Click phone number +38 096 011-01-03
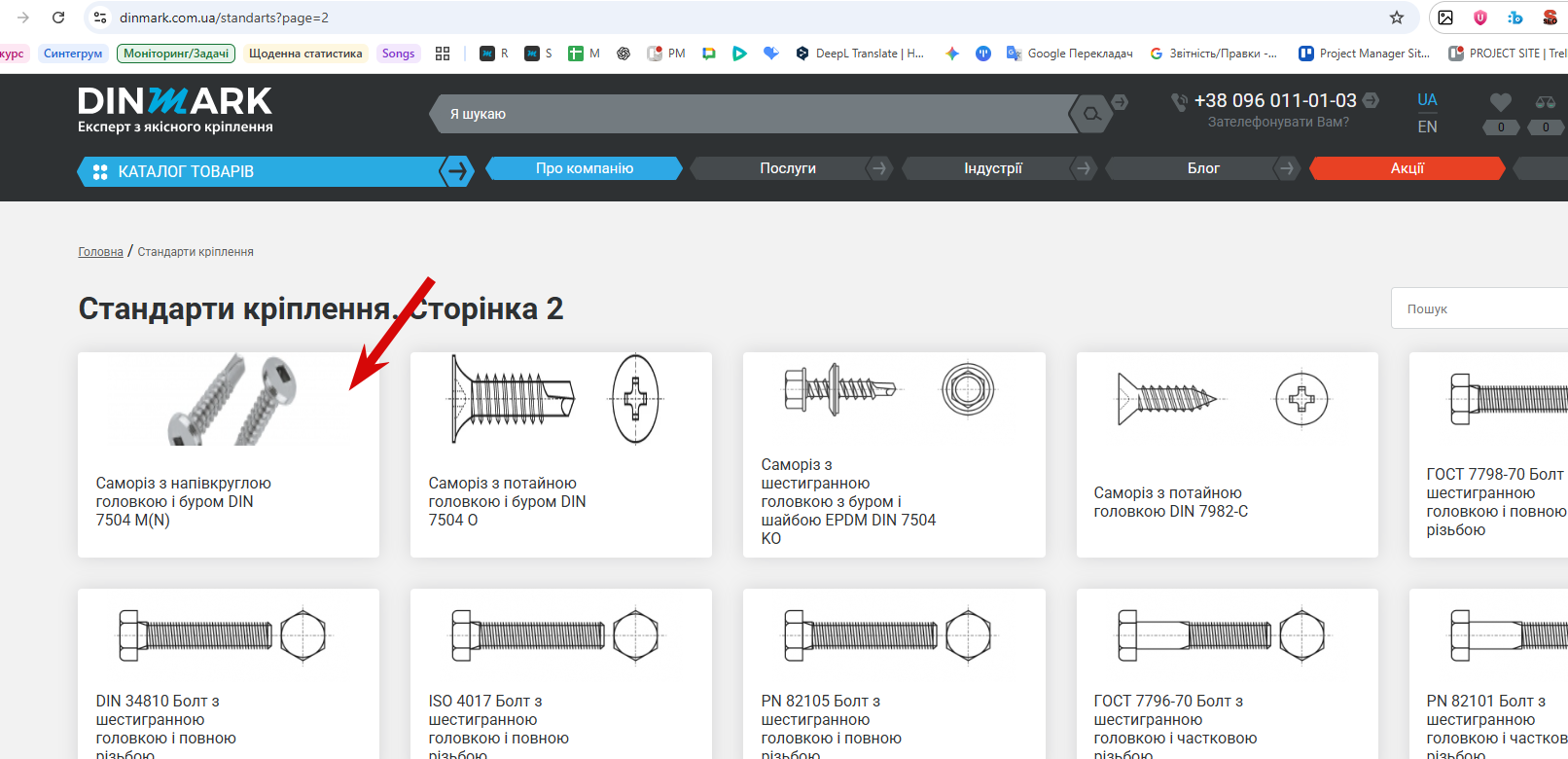 pyautogui.click(x=1275, y=100)
